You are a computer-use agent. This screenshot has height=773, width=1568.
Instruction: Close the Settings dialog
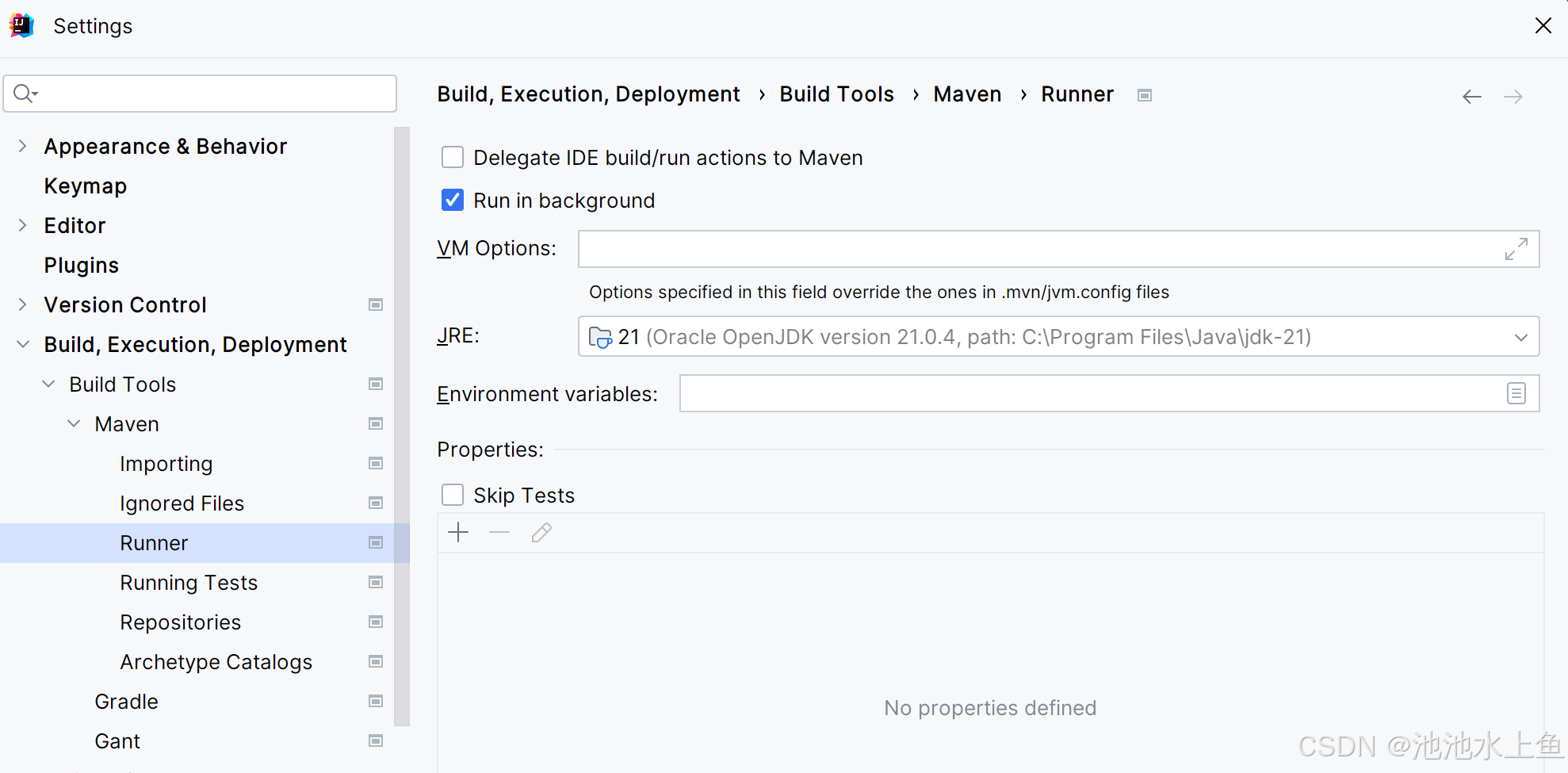pos(1543,25)
